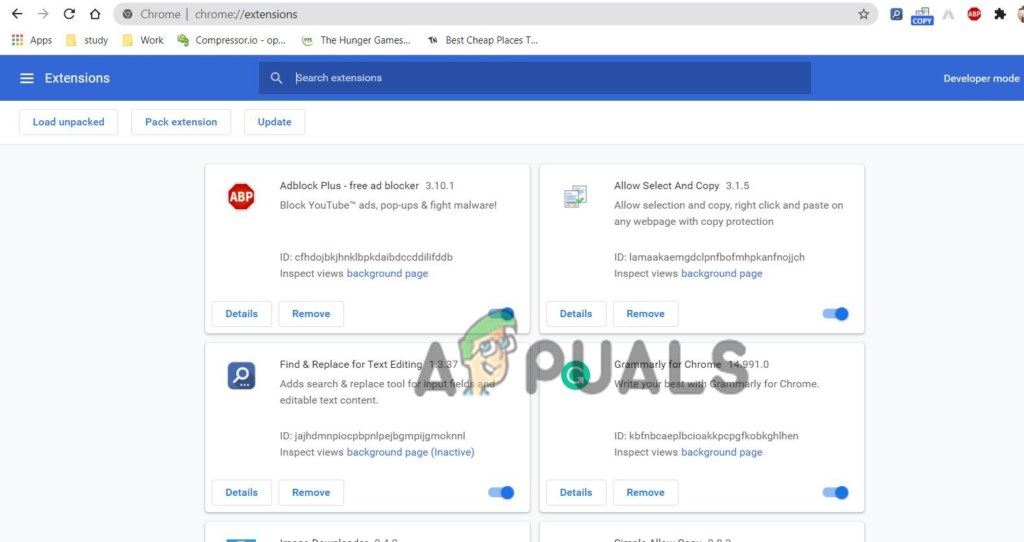Bookmark this page with the star icon
Image resolution: width=1024 pixels, height=542 pixels.
click(863, 14)
